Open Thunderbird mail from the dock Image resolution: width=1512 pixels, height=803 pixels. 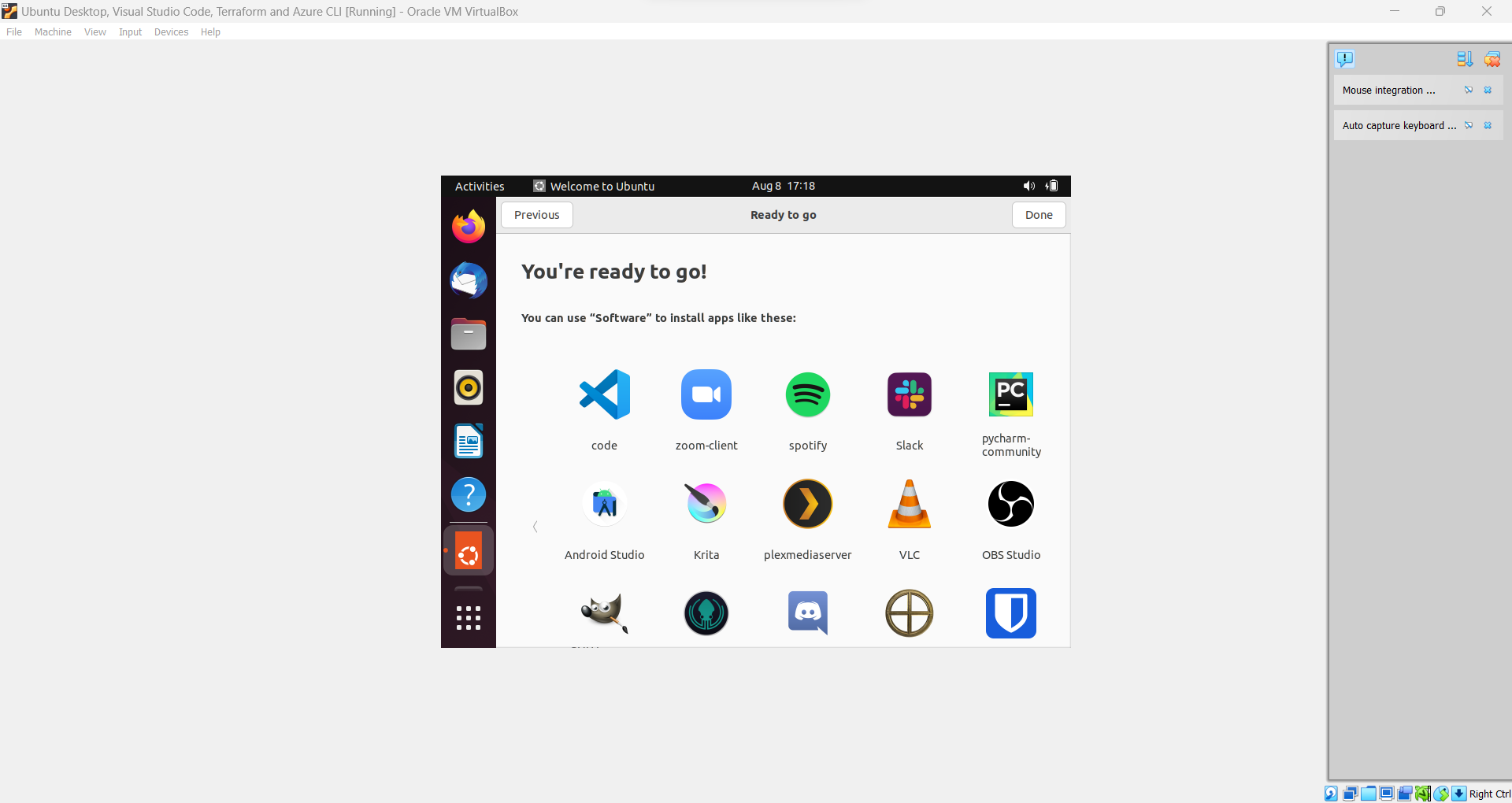(469, 281)
